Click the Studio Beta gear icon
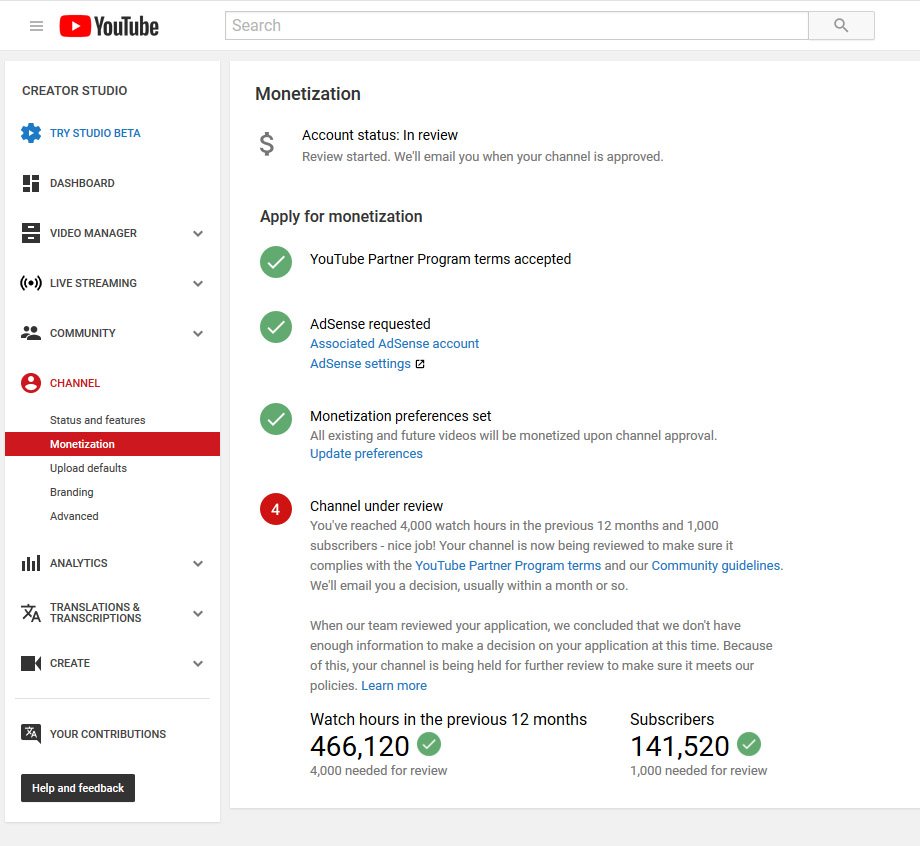The width and height of the screenshot is (920, 846). [x=31, y=133]
